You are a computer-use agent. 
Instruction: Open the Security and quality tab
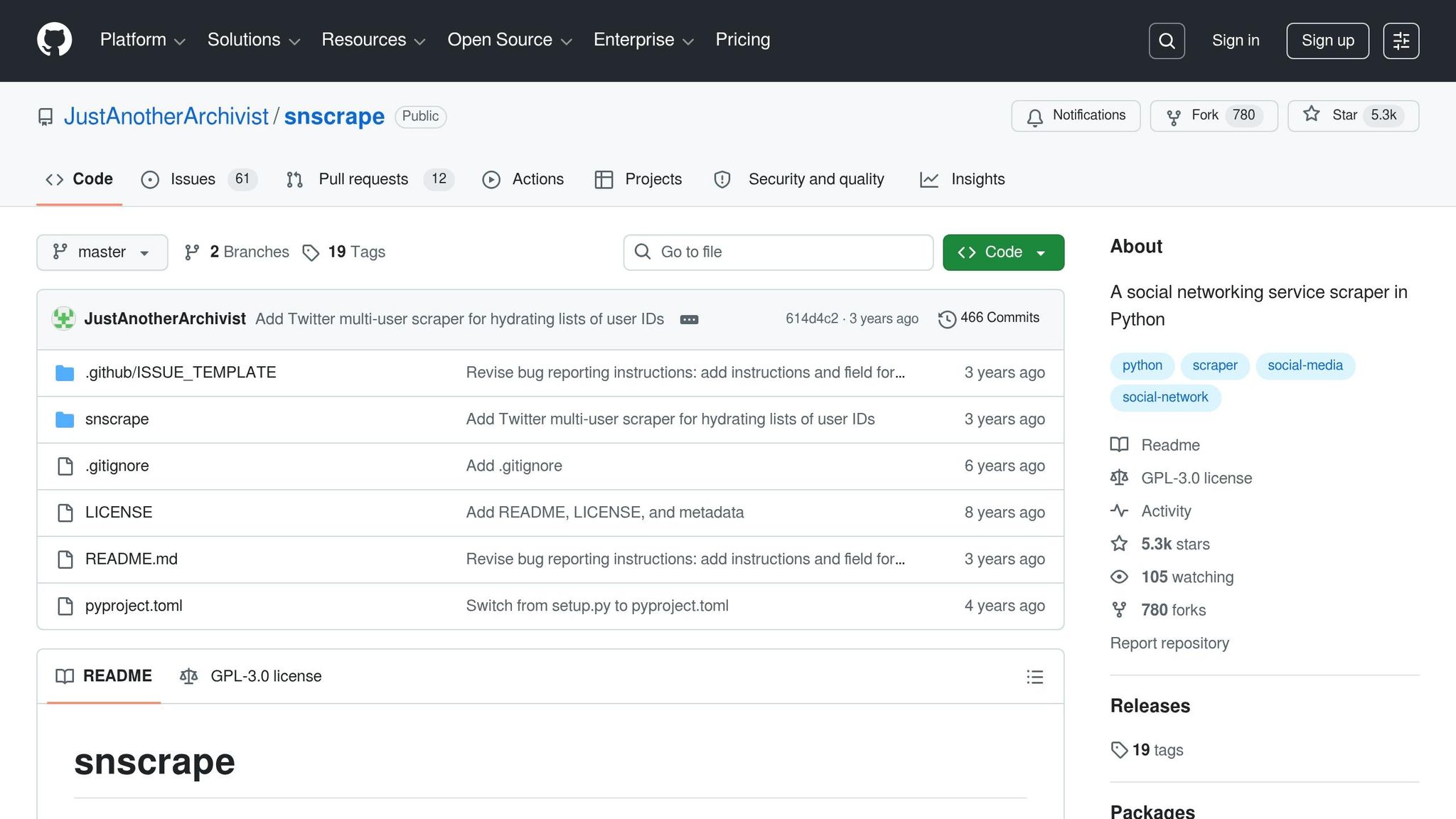tap(799, 179)
